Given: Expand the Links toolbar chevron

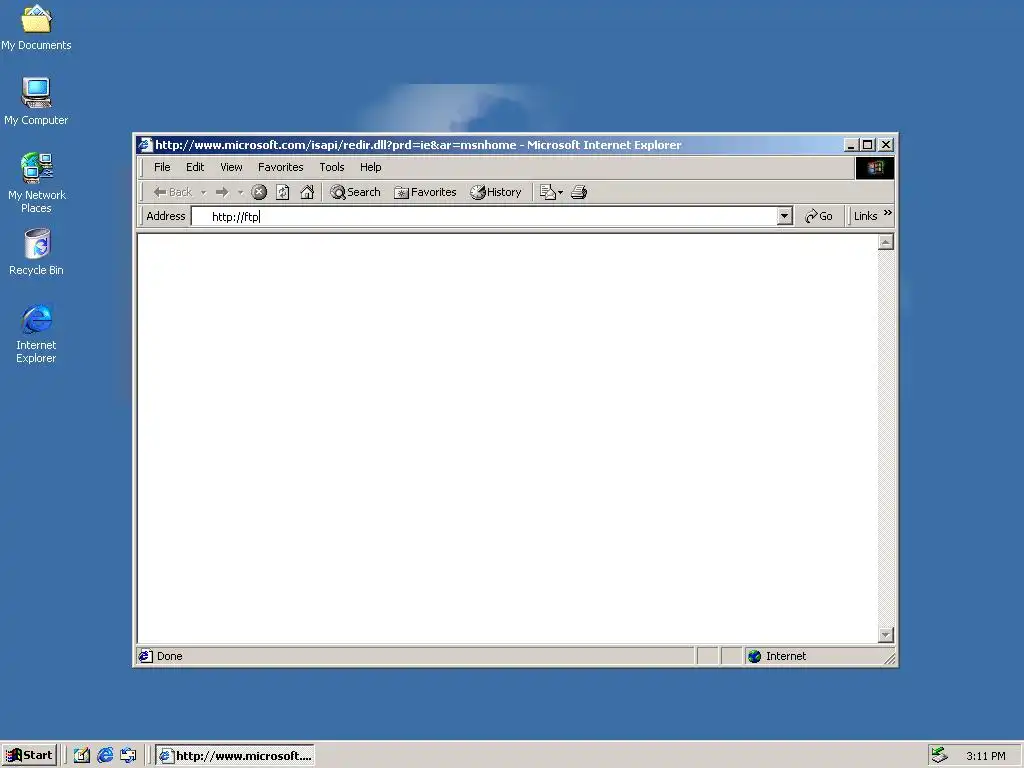Looking at the screenshot, I should (888, 213).
